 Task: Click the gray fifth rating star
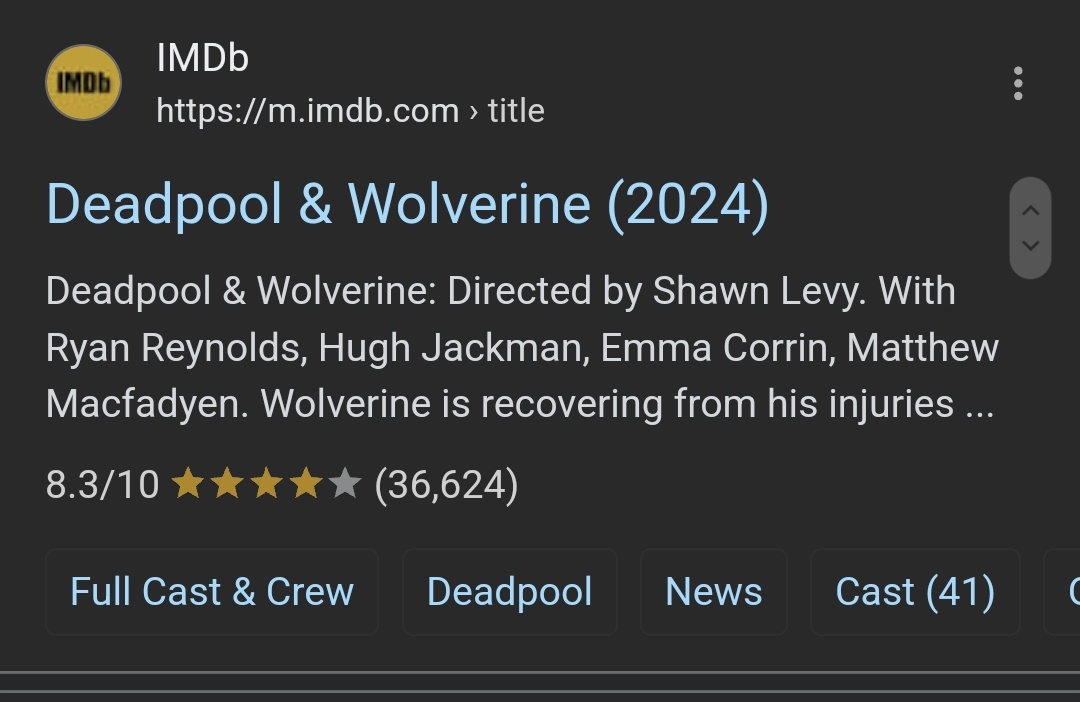(x=343, y=485)
